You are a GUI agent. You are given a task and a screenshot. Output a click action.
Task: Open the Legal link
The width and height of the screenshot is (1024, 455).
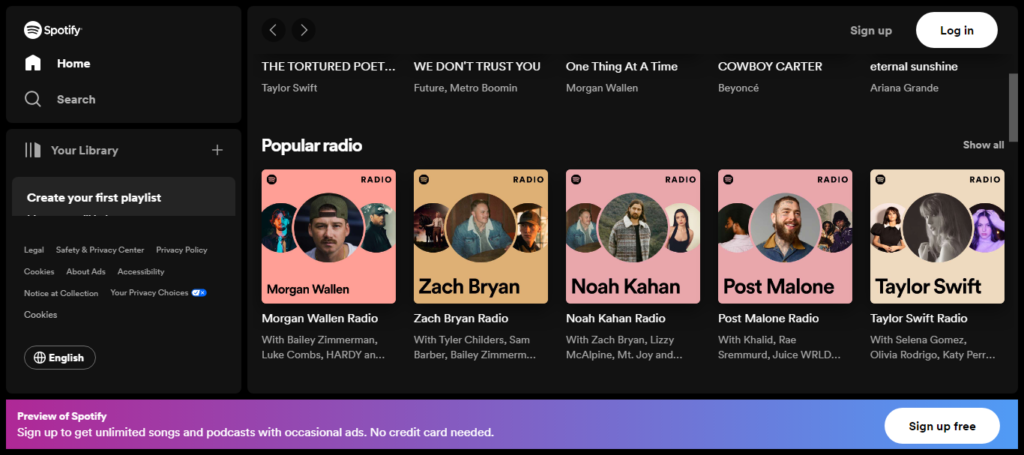click(x=34, y=250)
